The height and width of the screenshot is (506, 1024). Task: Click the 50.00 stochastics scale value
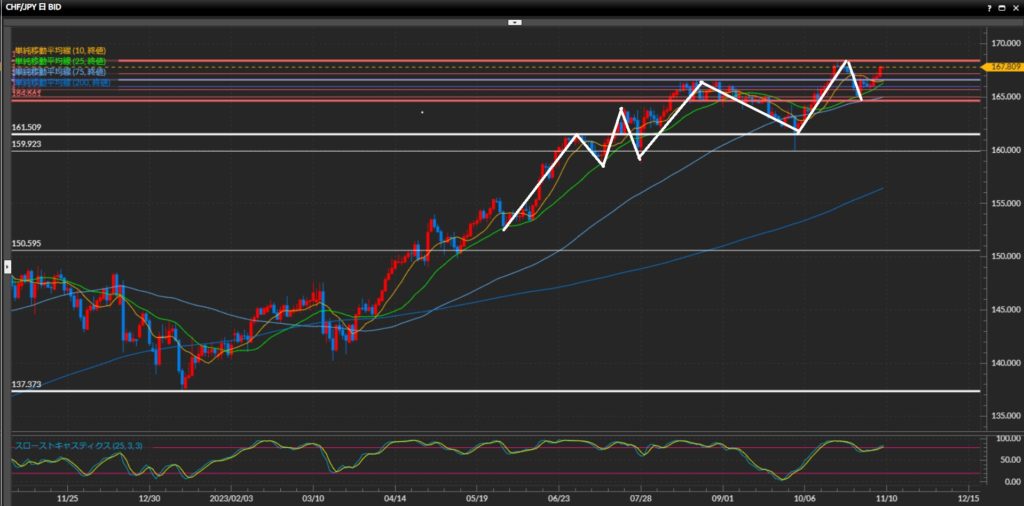998,459
